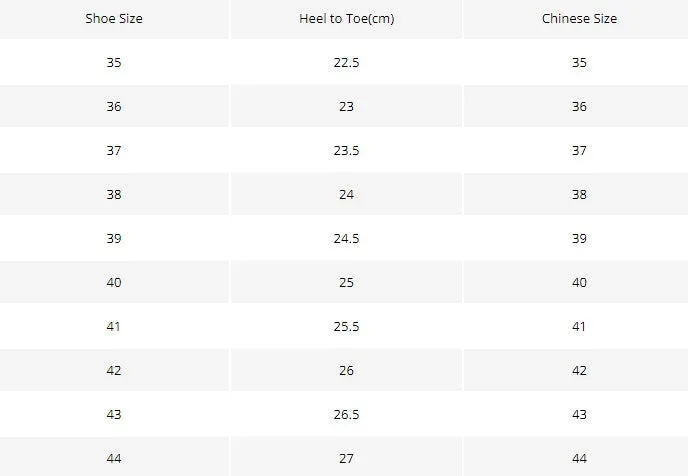688x476 pixels.
Task: Select the 26.5 heel to toe value
Action: pos(347,414)
